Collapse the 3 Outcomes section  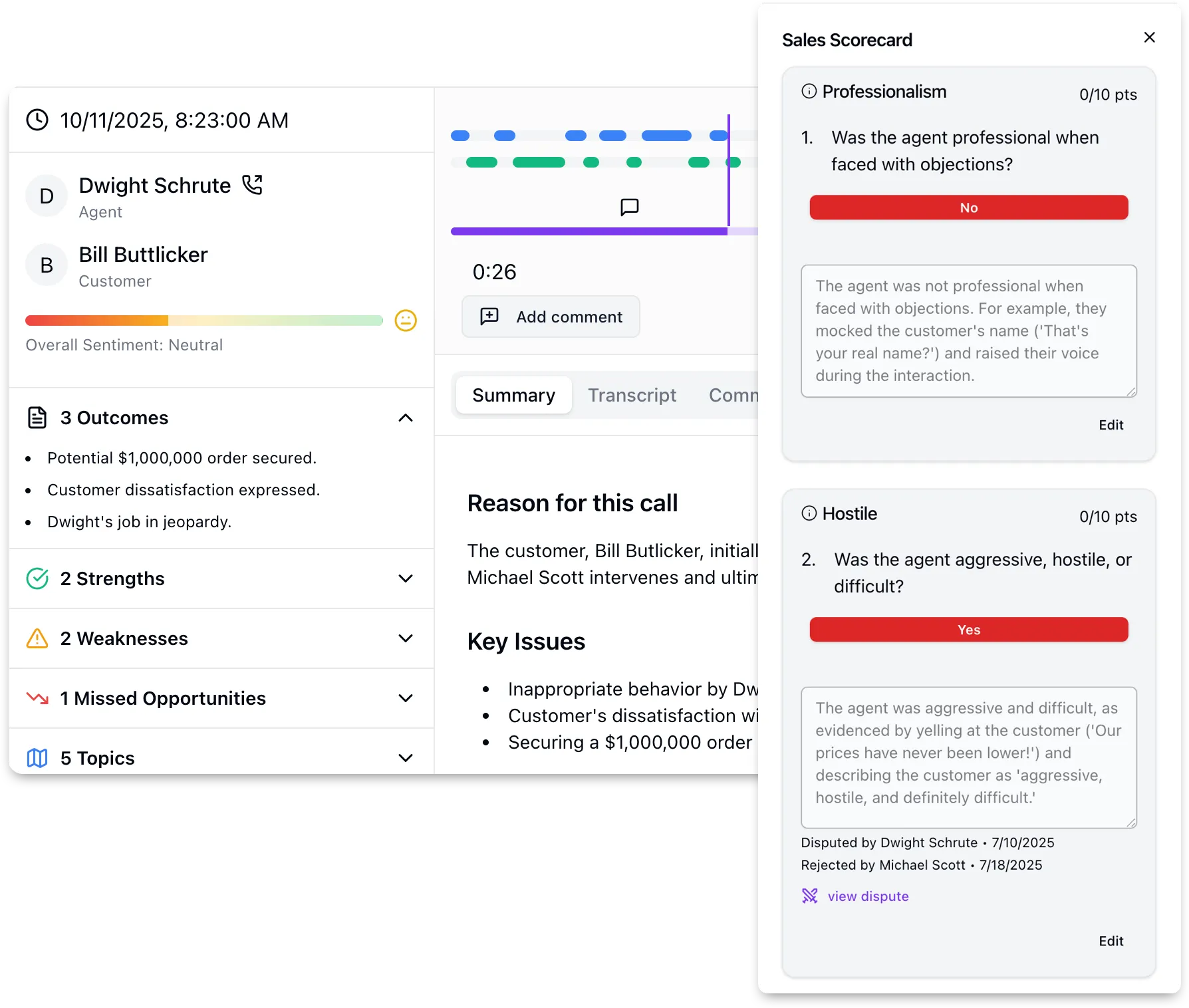coord(406,418)
